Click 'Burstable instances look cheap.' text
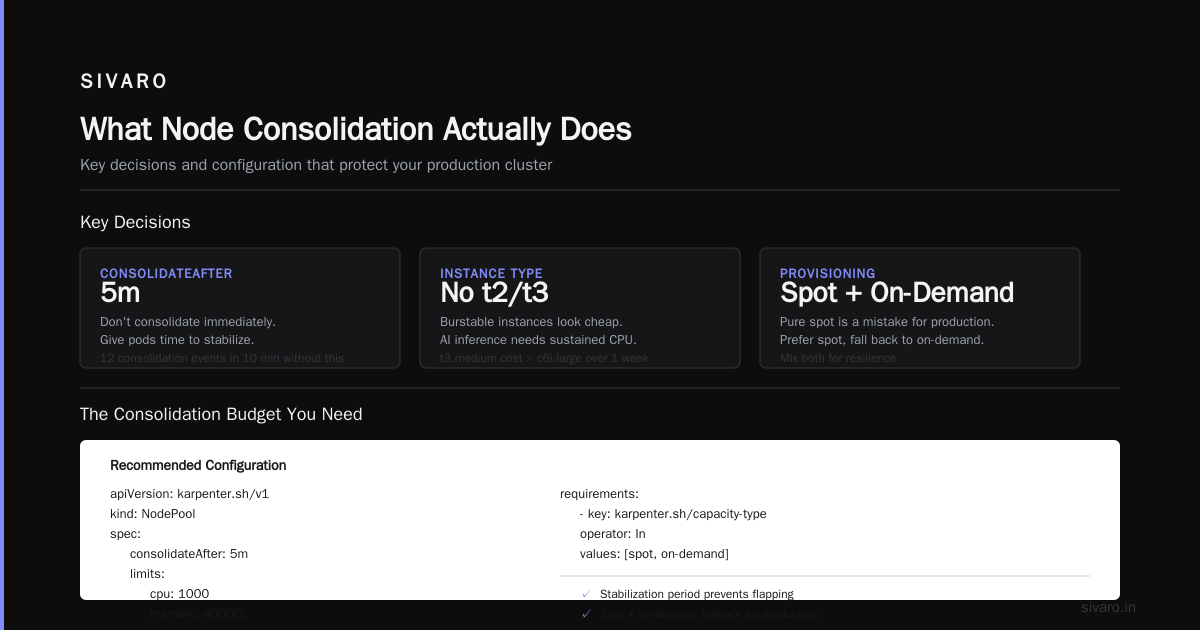The image size is (1200, 630). coord(531,322)
